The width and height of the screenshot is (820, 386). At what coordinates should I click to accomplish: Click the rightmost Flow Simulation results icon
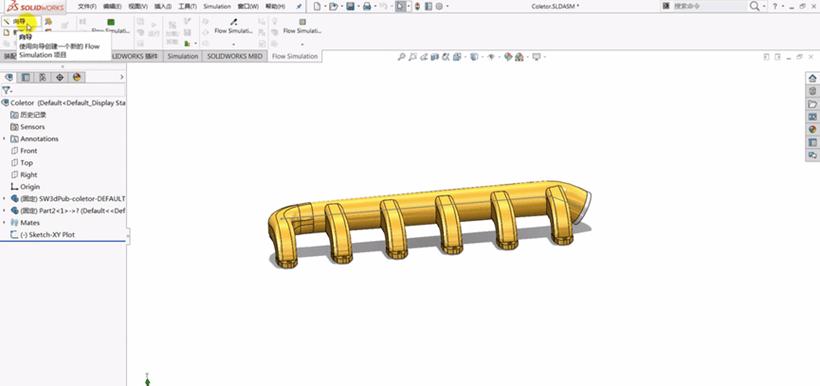click(x=302, y=22)
